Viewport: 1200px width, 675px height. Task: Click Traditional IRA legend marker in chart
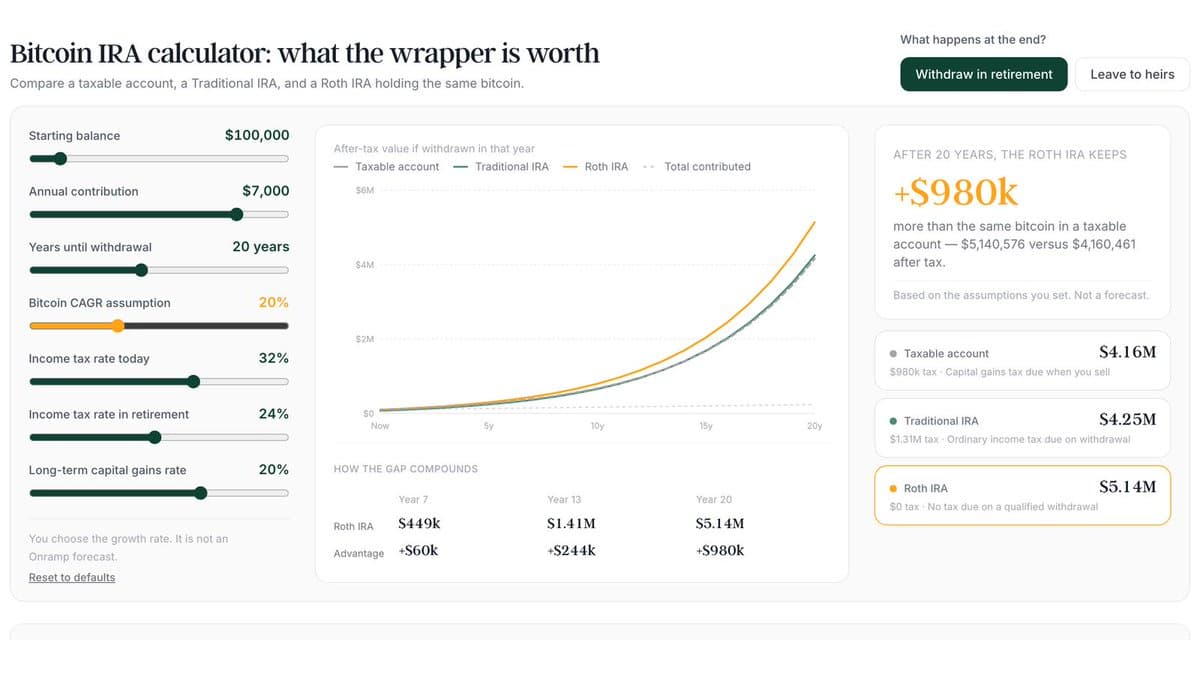[x=460, y=167]
